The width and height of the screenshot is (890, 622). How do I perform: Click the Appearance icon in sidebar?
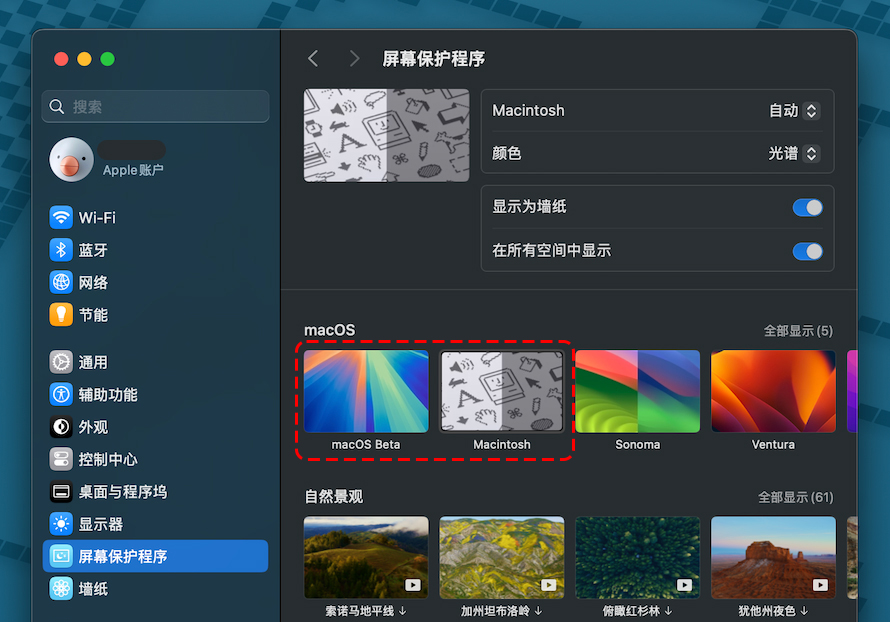click(x=61, y=426)
